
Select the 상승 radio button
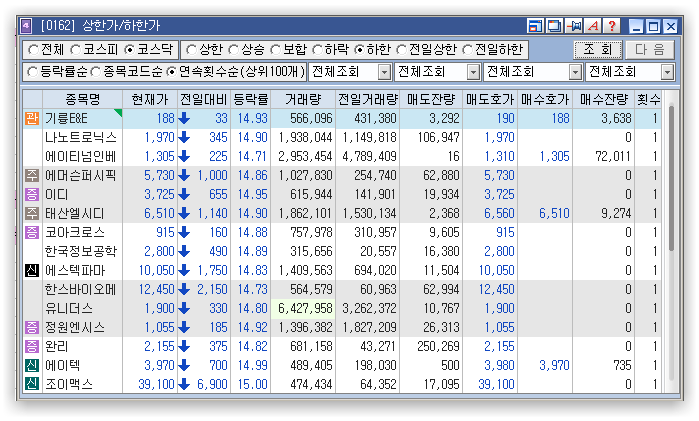(x=233, y=50)
